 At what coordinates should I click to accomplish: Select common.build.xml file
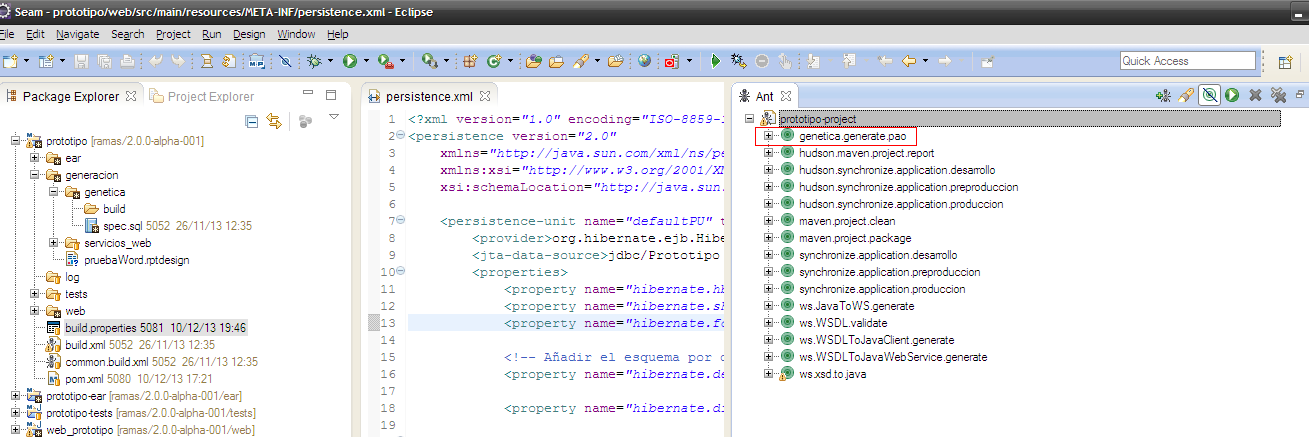pos(152,362)
